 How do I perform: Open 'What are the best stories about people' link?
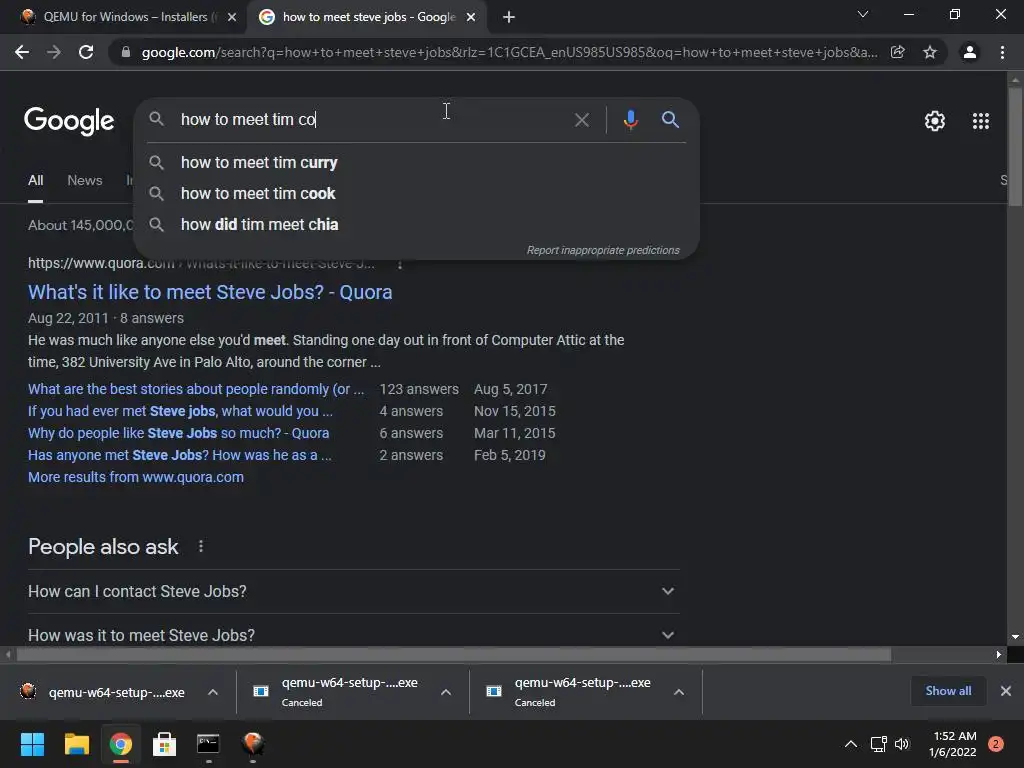[196, 389]
